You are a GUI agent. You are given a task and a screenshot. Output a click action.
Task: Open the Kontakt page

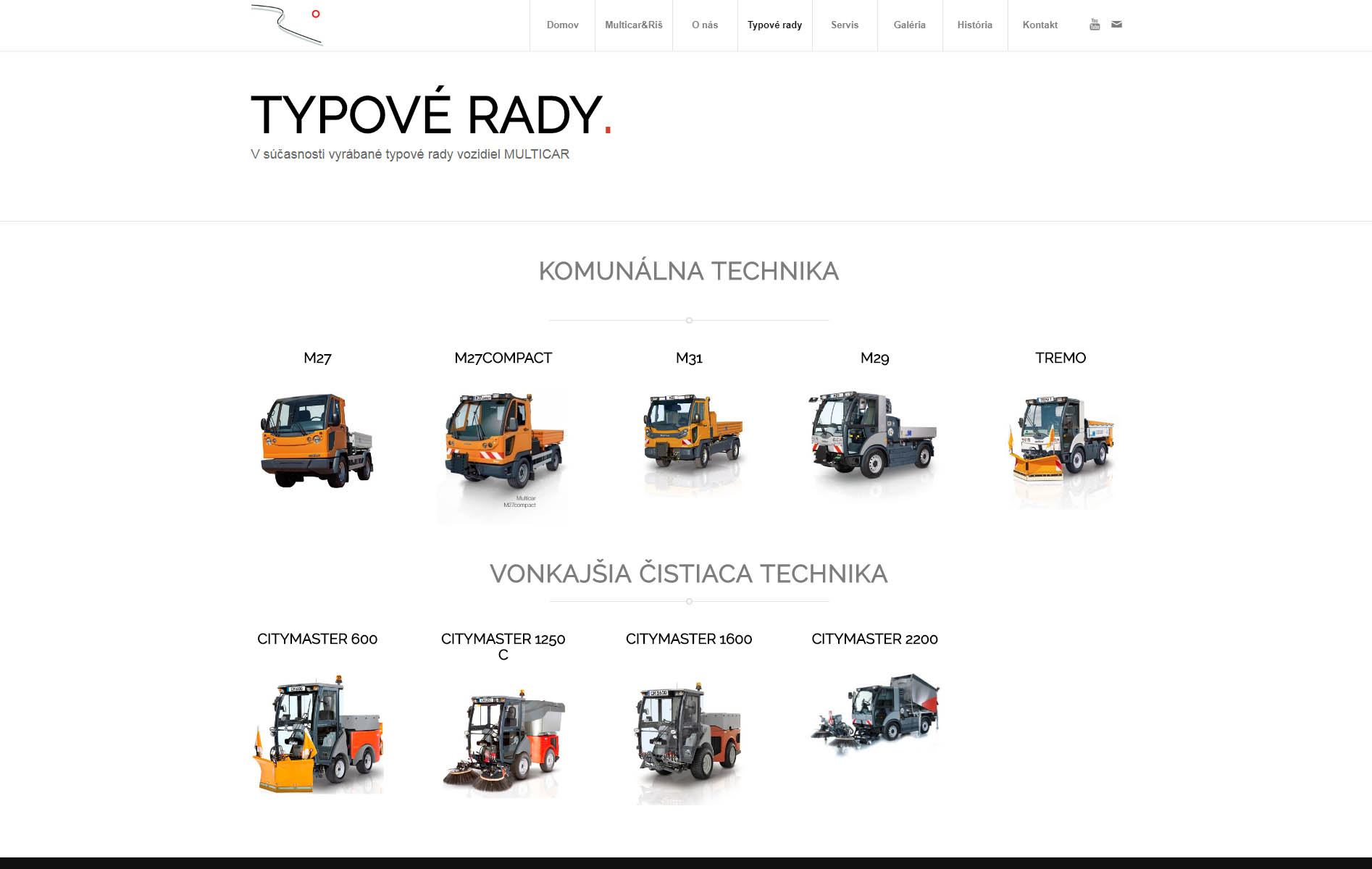tap(1040, 25)
